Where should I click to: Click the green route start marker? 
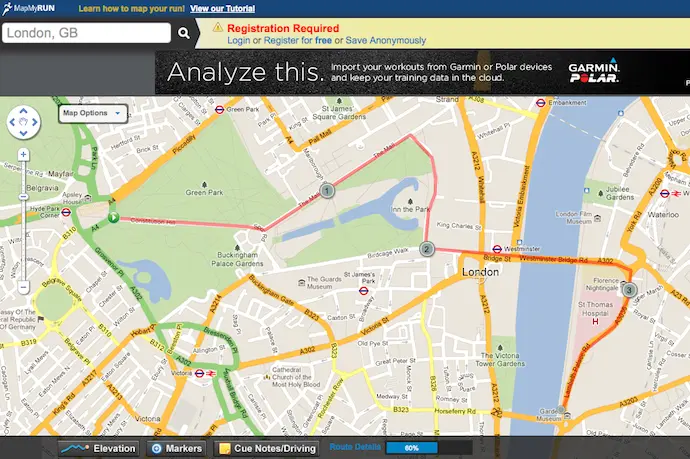[114, 217]
